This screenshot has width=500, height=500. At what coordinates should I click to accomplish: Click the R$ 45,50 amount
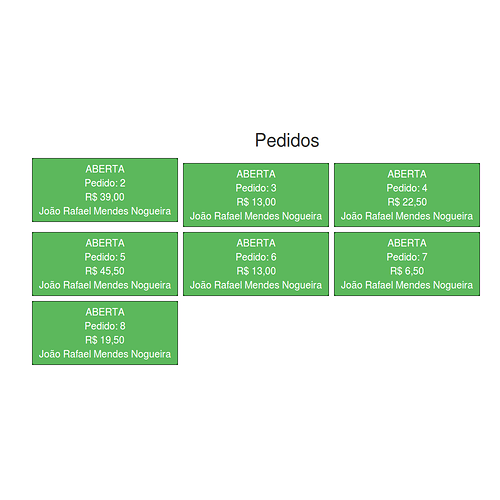tap(105, 271)
